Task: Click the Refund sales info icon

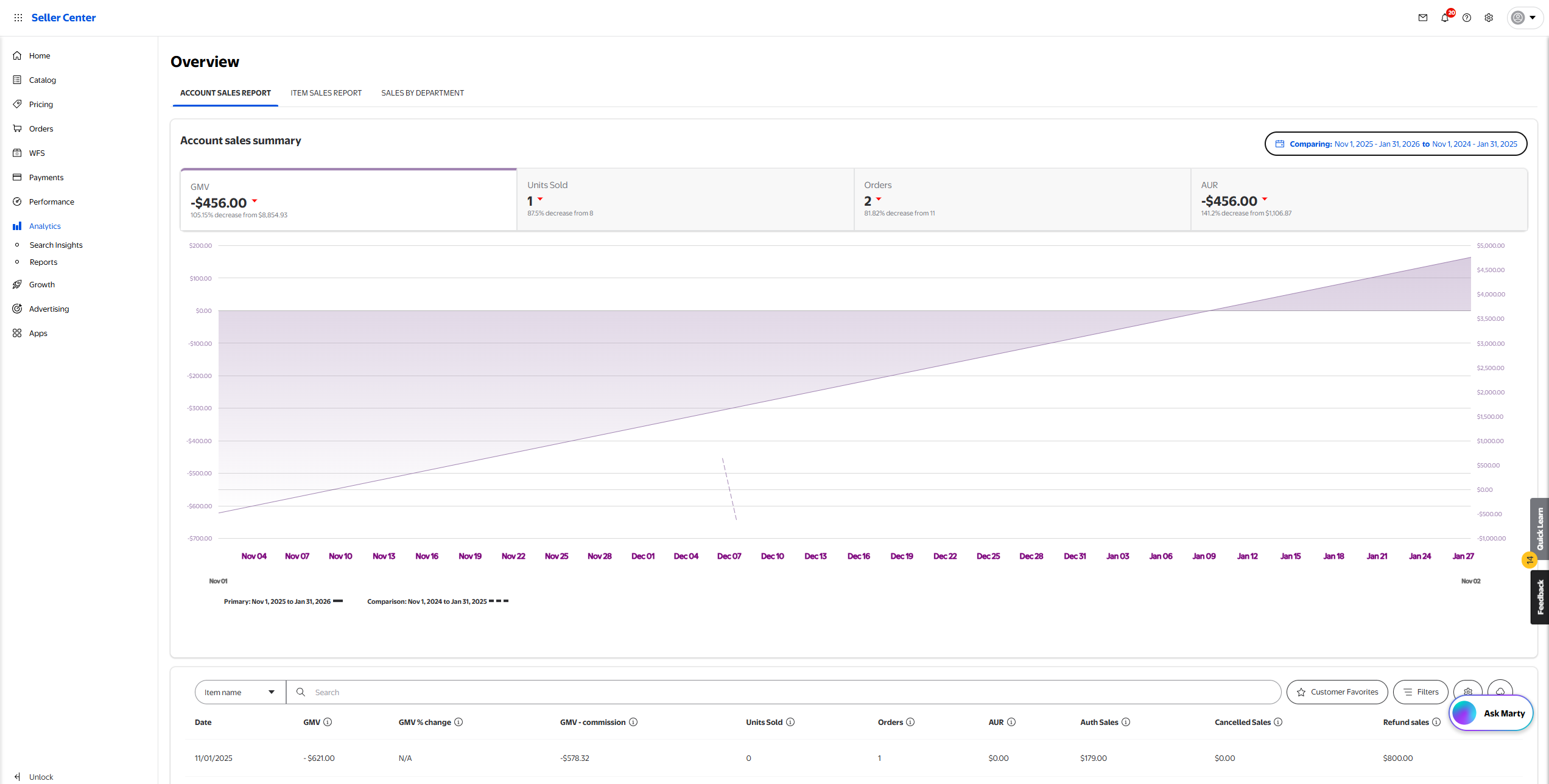Action: 1436,722
